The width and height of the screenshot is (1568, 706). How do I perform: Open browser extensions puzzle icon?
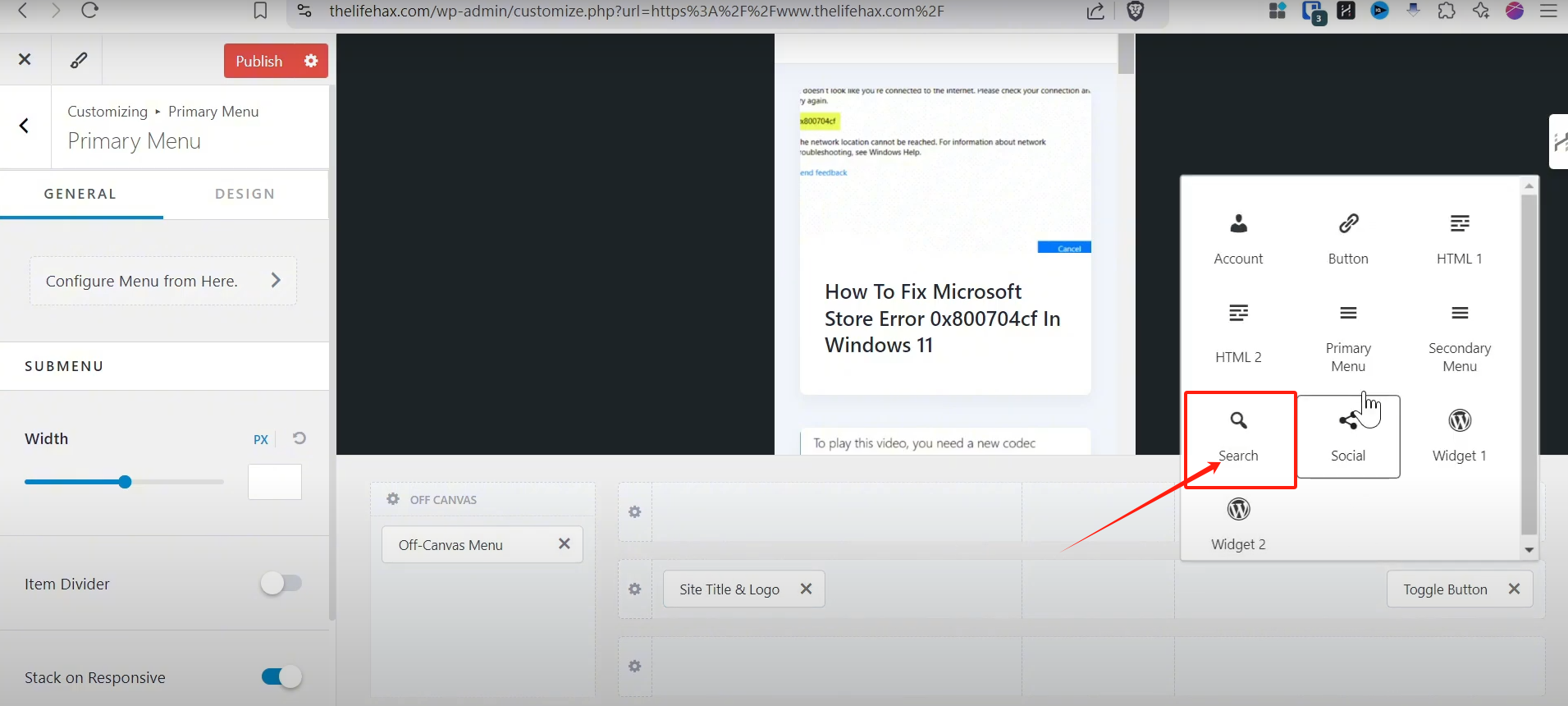click(x=1447, y=11)
